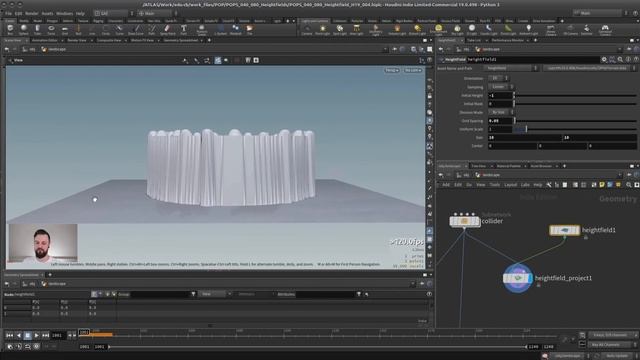Open the Persp camera dropdown in viewport

392,70
